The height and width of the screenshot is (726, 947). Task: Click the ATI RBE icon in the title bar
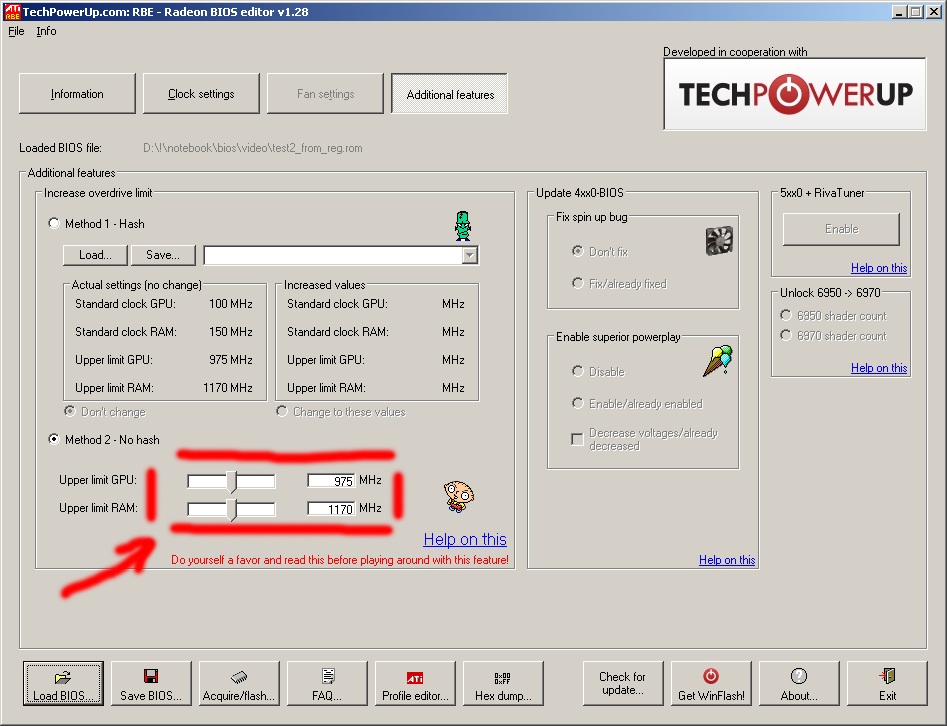click(12, 11)
